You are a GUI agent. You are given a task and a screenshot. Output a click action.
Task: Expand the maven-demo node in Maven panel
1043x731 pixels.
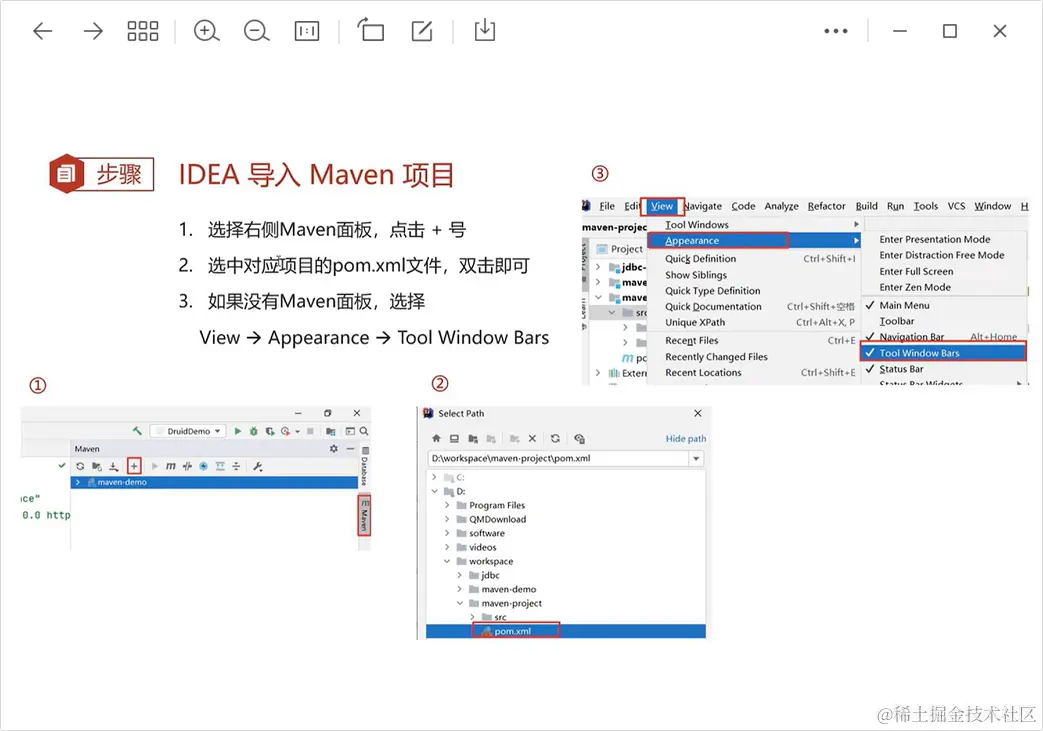[78, 482]
